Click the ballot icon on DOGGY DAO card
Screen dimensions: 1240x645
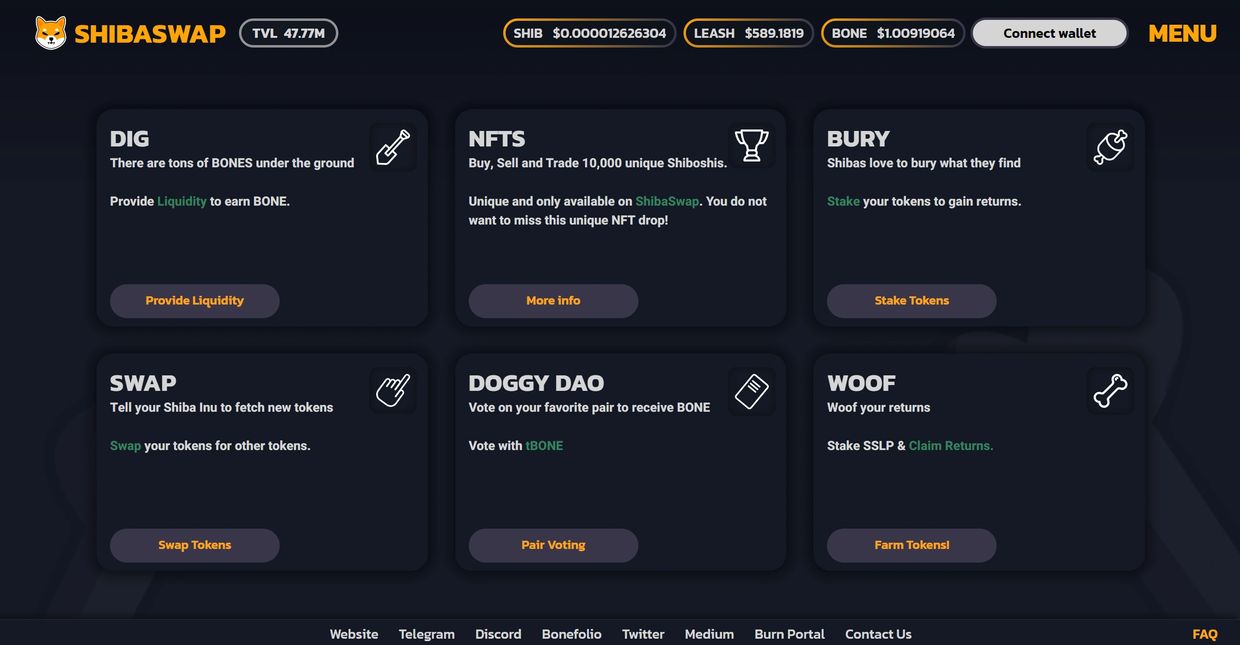click(x=751, y=390)
